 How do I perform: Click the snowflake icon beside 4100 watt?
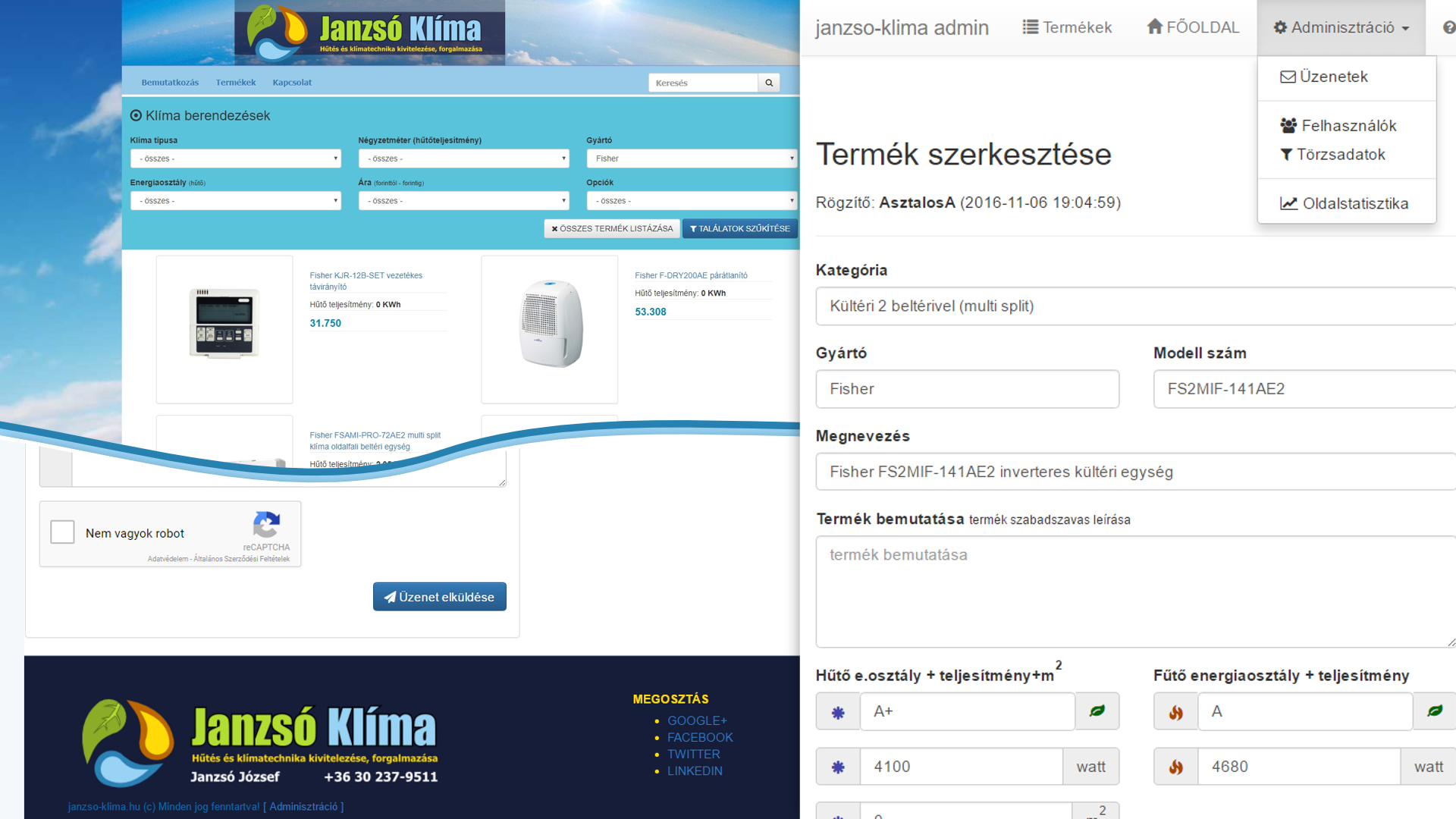pyautogui.click(x=838, y=767)
